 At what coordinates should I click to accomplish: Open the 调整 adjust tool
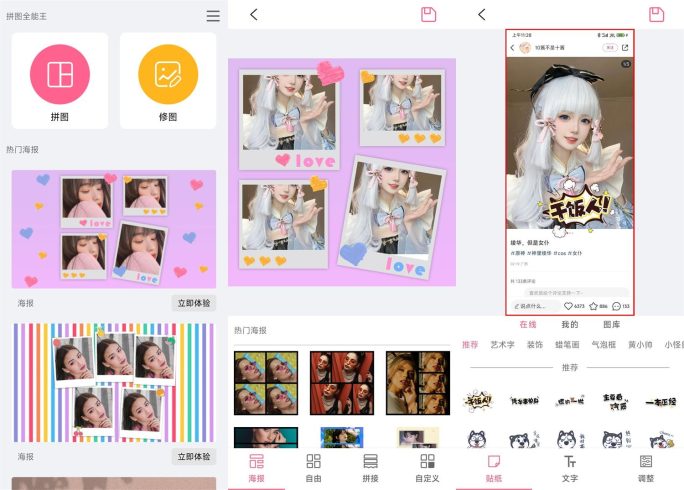[646, 468]
